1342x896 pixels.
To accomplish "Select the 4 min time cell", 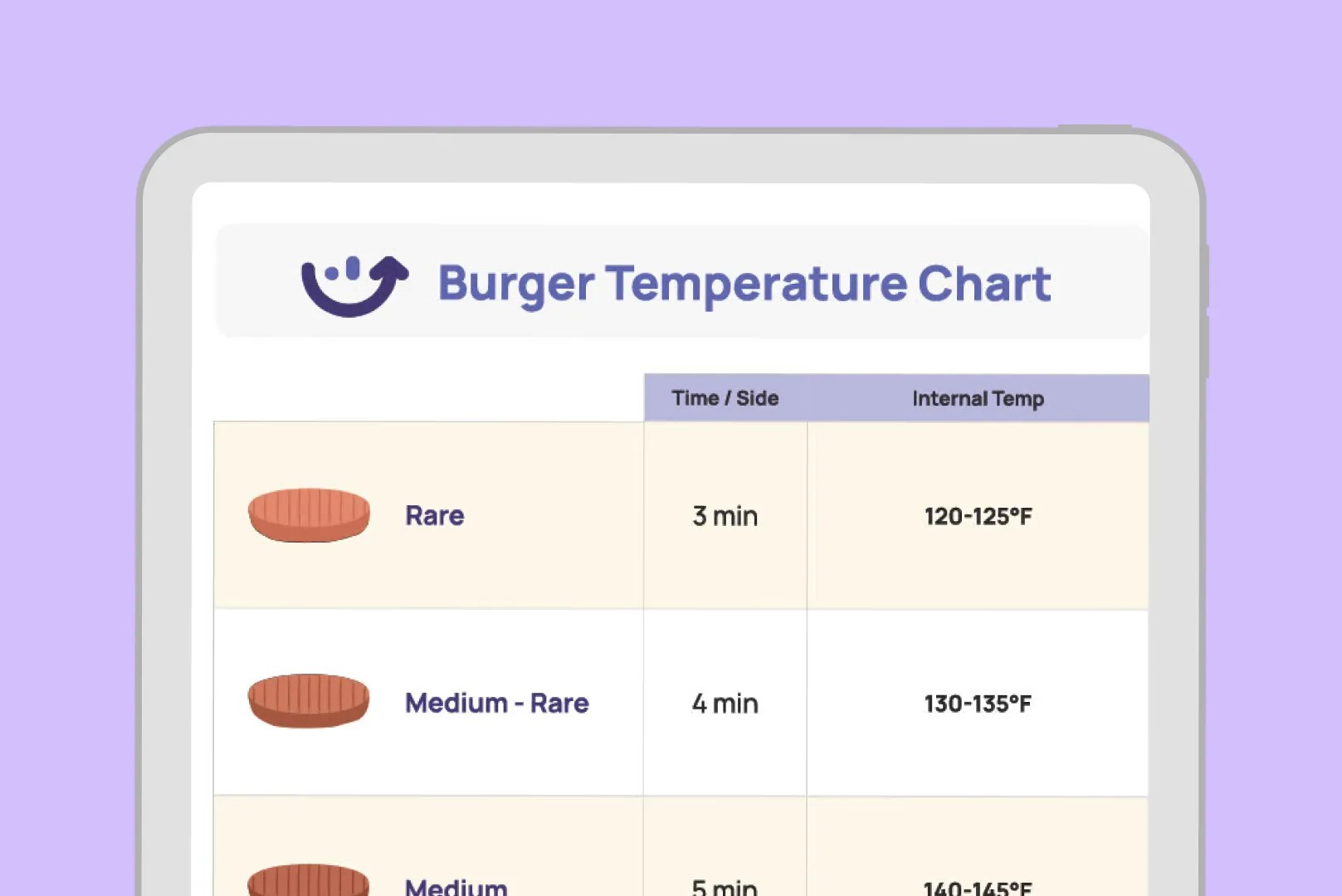I will pos(725,703).
